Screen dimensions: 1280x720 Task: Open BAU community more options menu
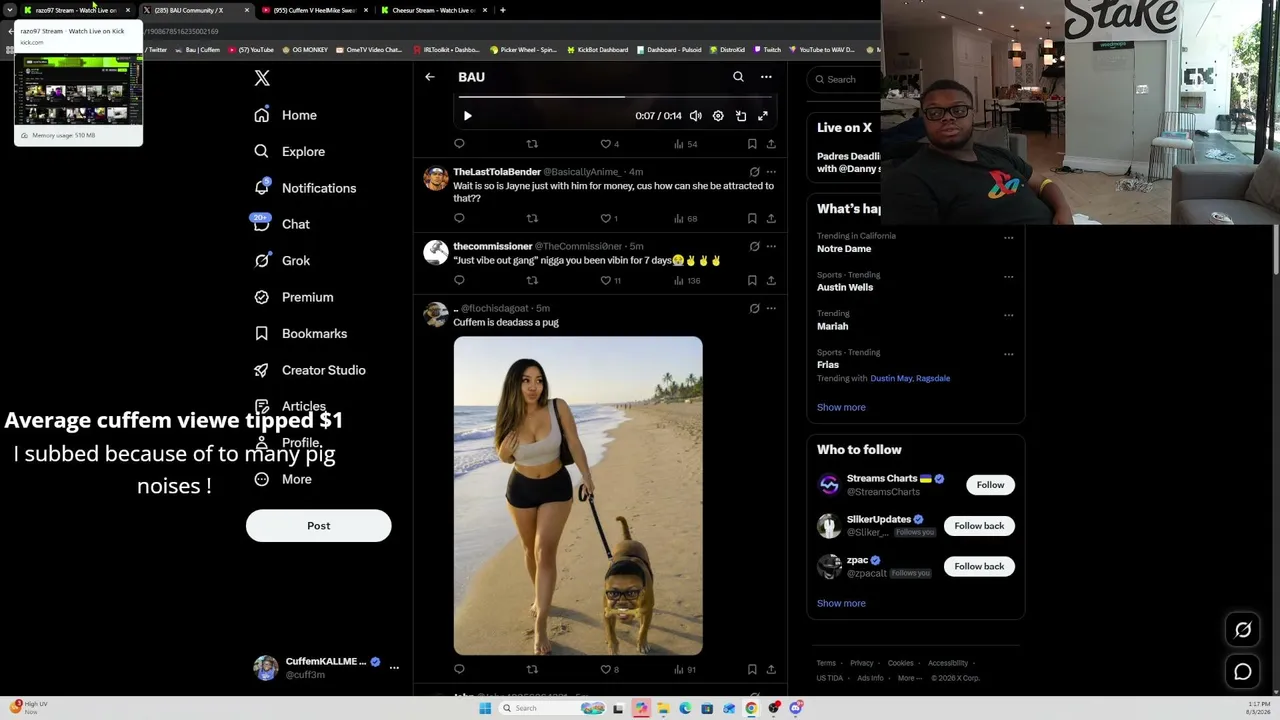point(766,77)
